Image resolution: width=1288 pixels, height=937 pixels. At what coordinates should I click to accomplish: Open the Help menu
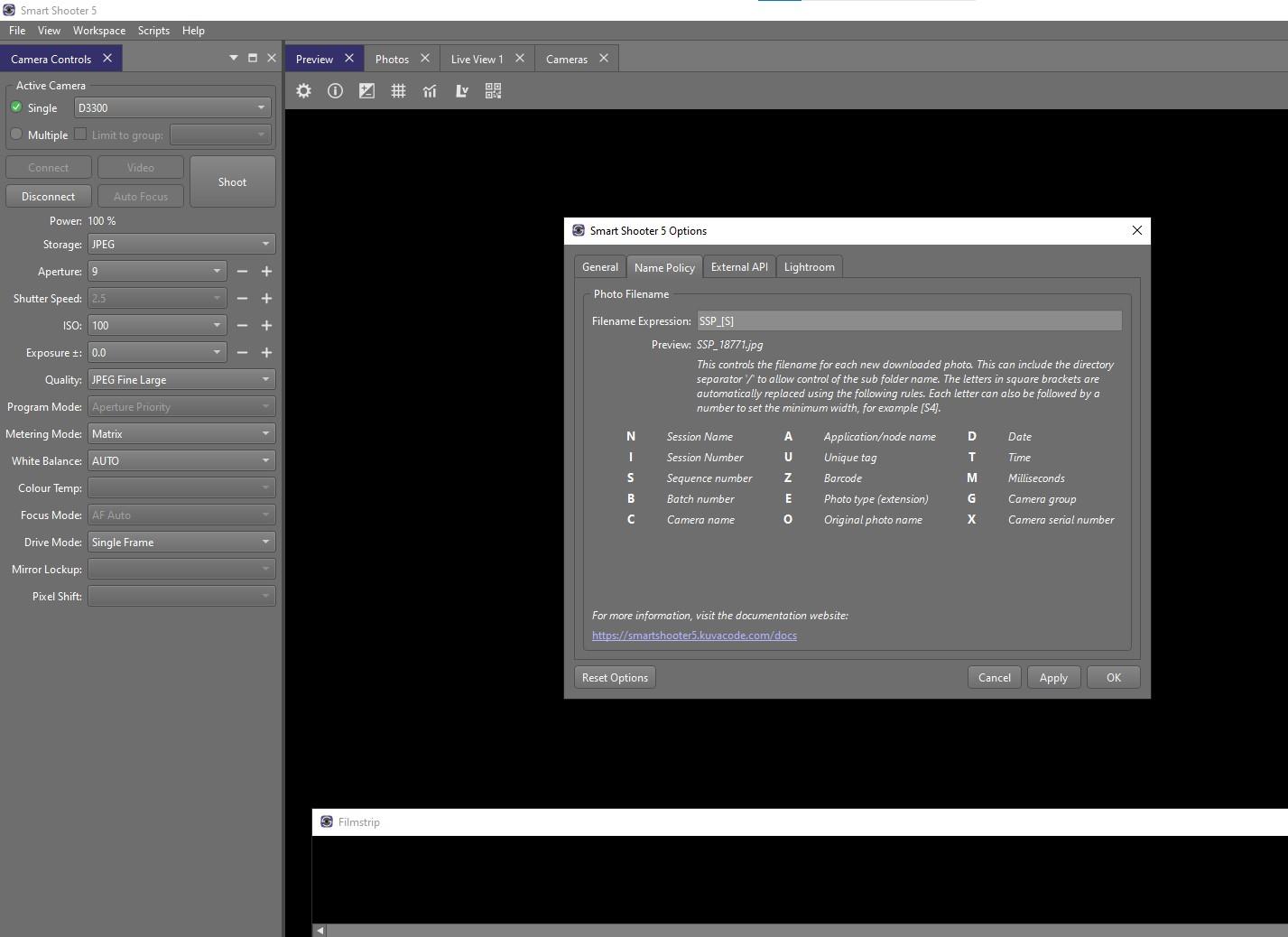tap(193, 30)
